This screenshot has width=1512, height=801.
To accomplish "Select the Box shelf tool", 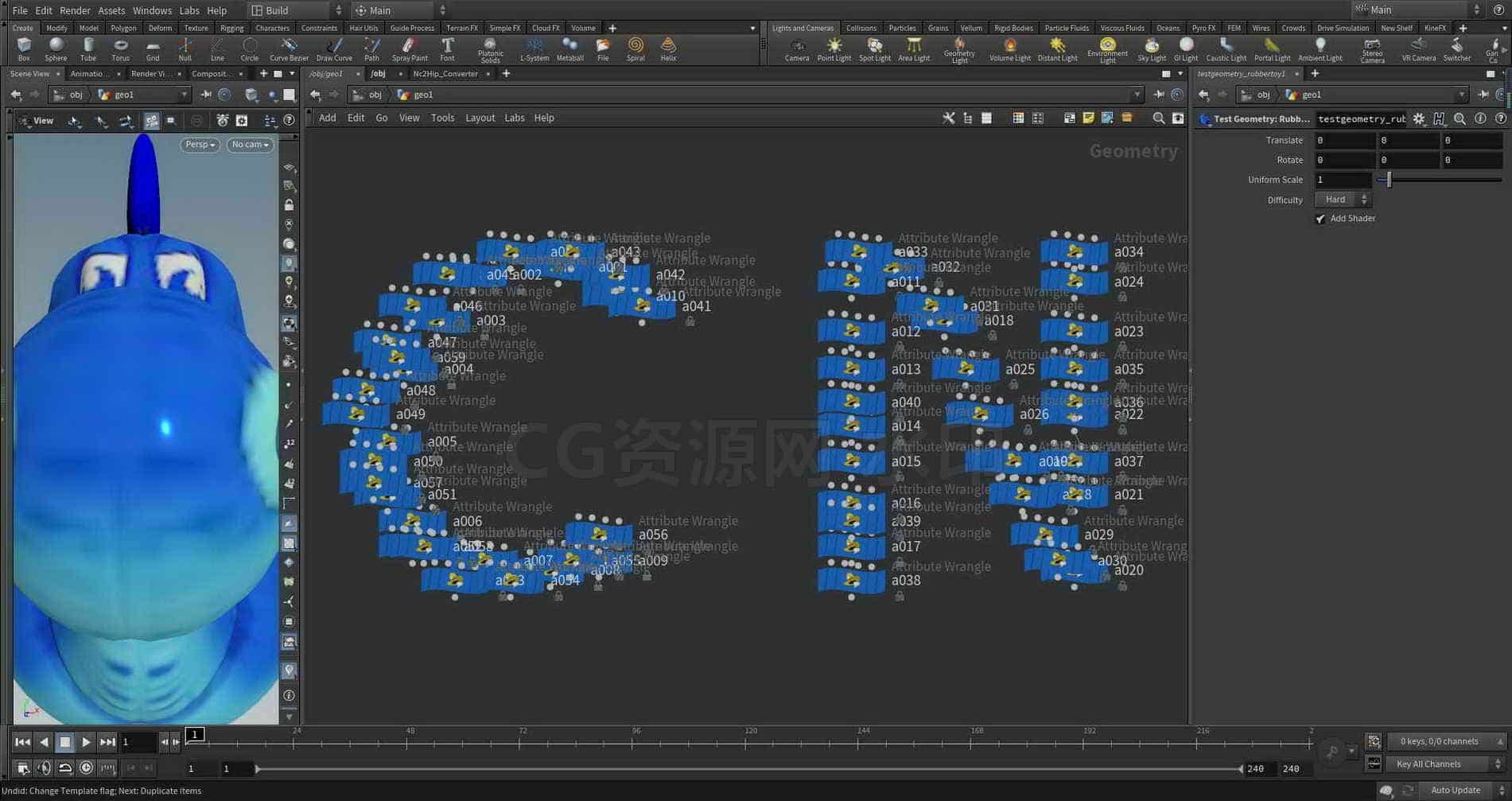I will (x=24, y=49).
